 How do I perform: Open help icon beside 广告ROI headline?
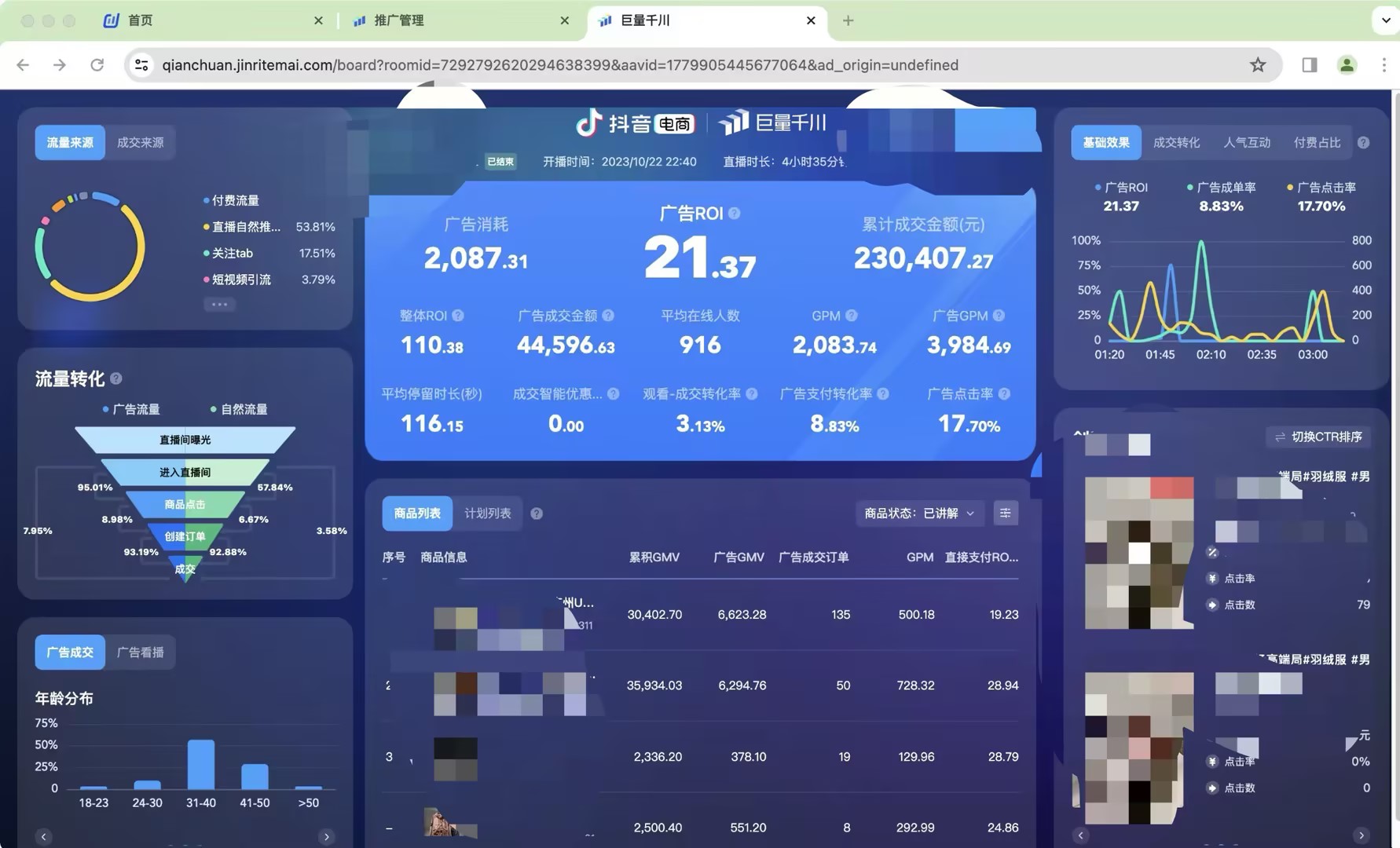[734, 214]
